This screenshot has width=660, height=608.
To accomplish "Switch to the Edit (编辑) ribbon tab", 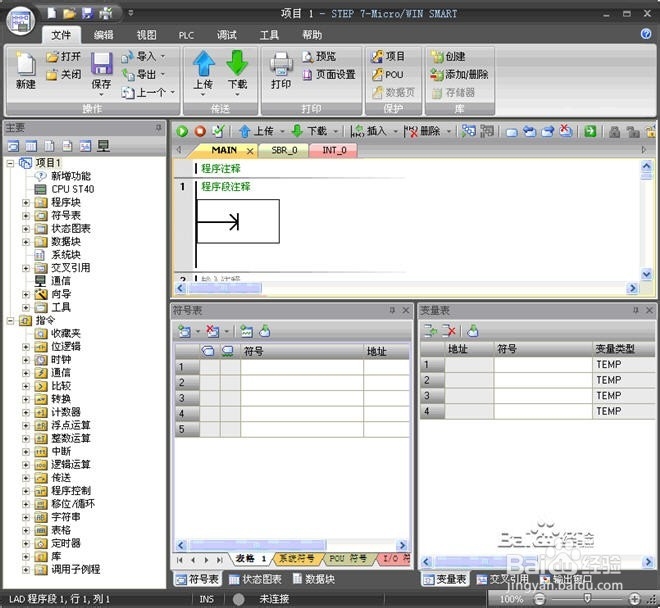I will point(104,35).
